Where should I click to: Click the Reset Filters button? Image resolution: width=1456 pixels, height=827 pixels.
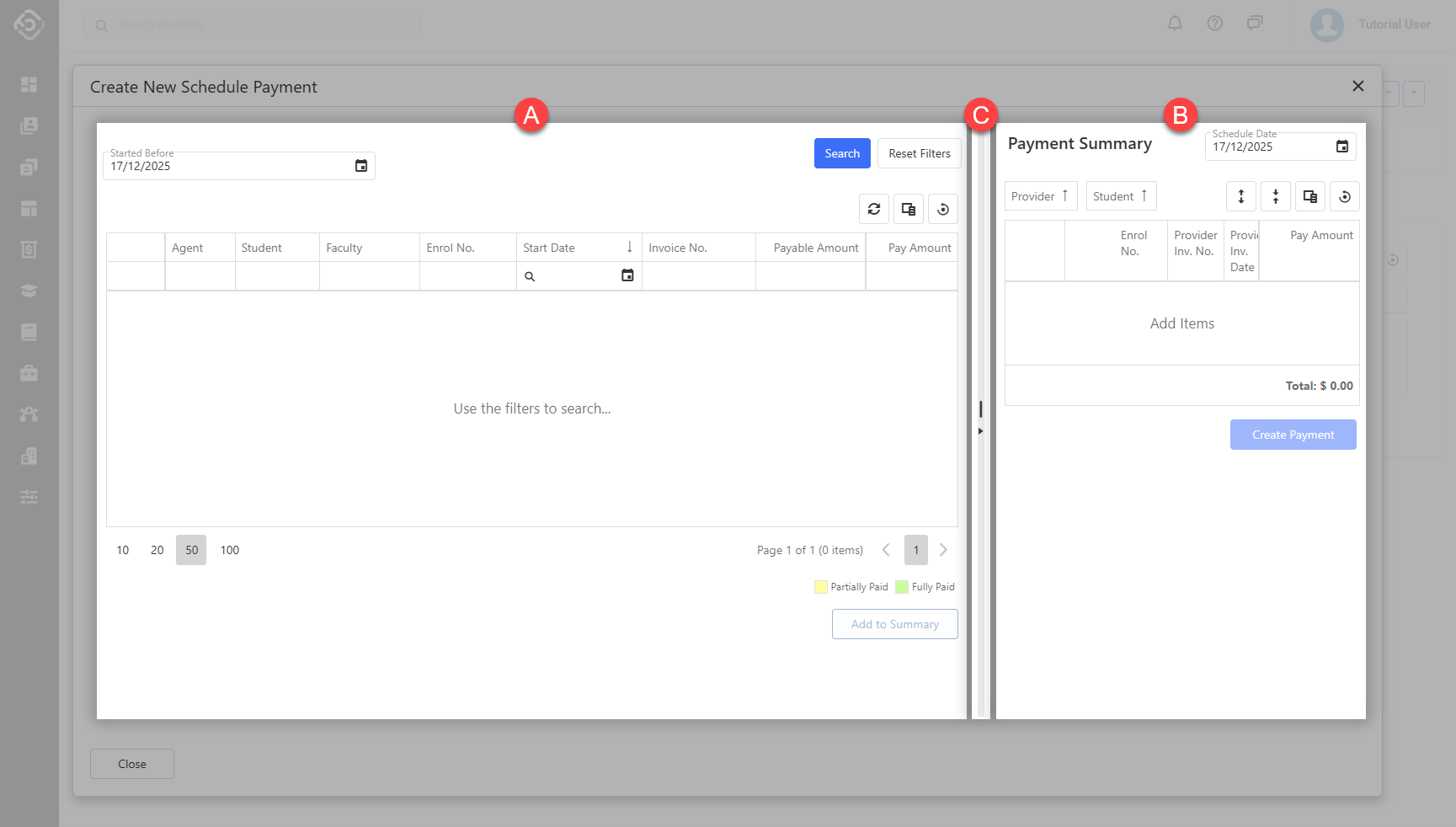point(919,153)
